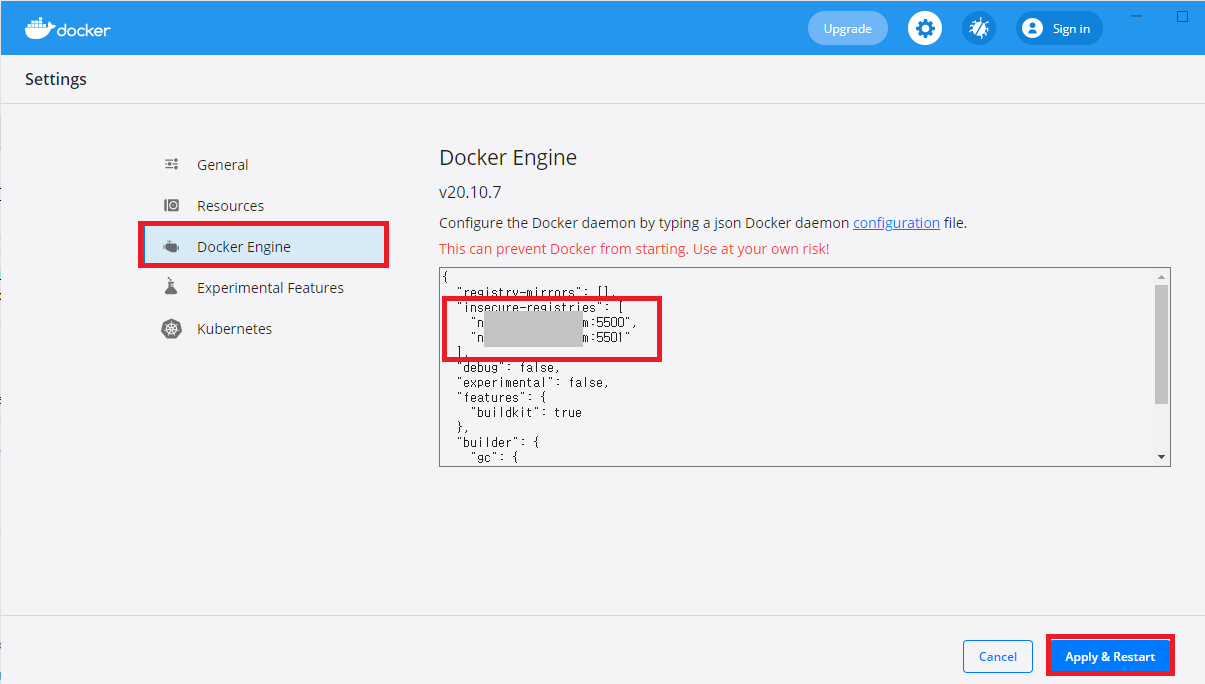Click the editor scroll down arrow
Screen dimensions: 1205x684
(1161, 457)
